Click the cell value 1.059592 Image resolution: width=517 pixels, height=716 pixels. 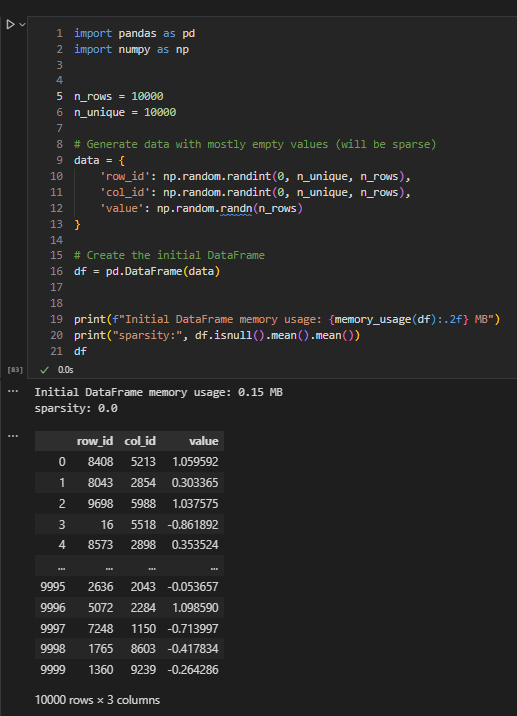pos(195,462)
